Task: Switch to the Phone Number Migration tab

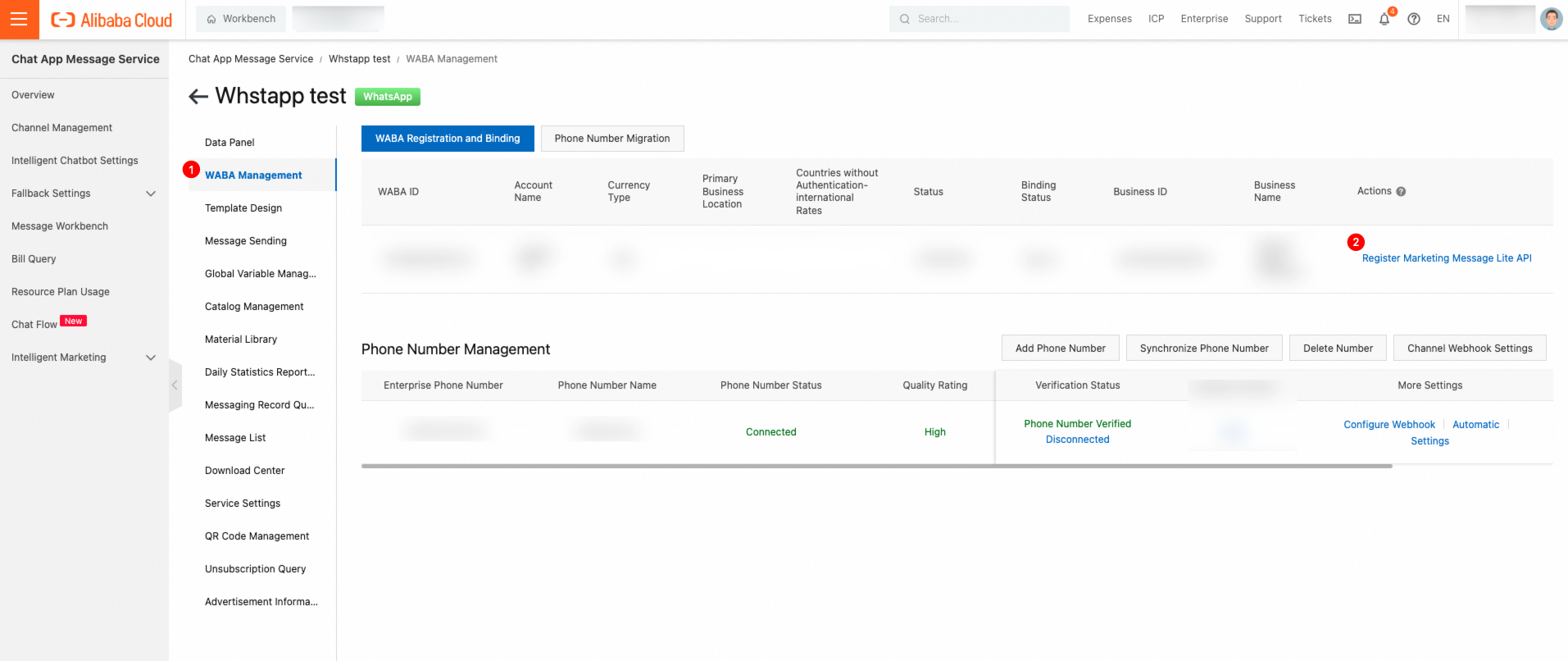Action: click(611, 139)
